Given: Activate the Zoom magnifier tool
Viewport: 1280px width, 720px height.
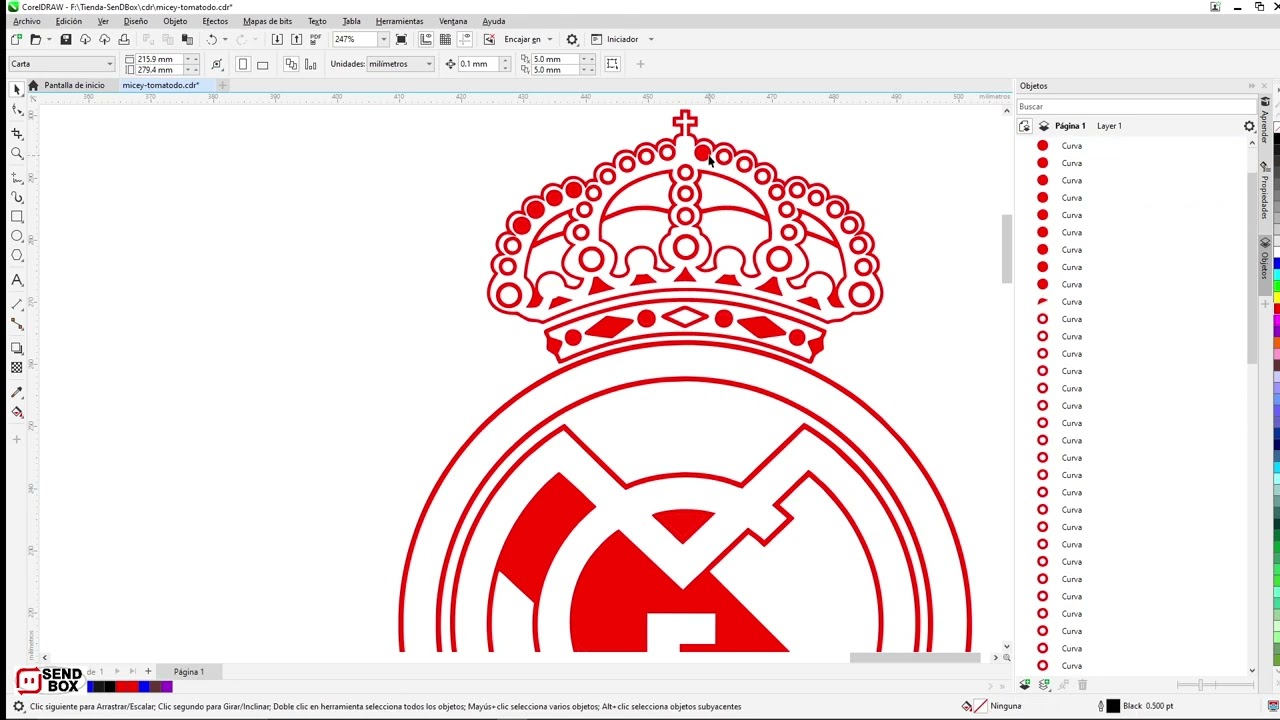Looking at the screenshot, I should click(17, 153).
